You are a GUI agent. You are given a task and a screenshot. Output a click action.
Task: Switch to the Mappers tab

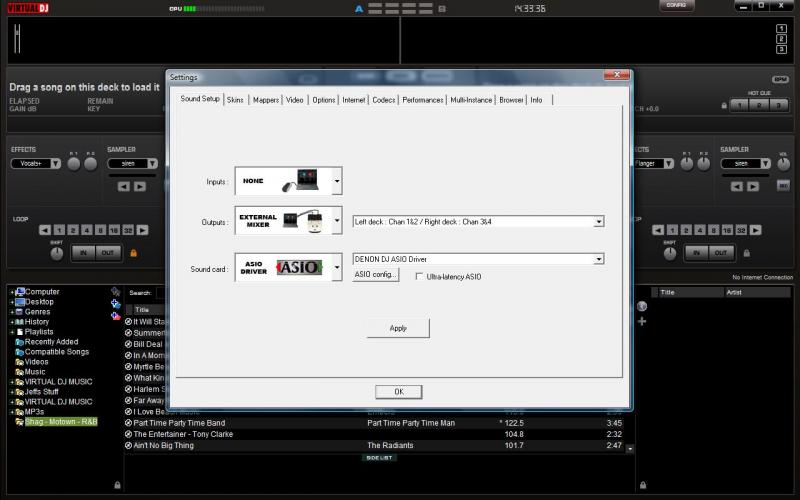tap(266, 100)
